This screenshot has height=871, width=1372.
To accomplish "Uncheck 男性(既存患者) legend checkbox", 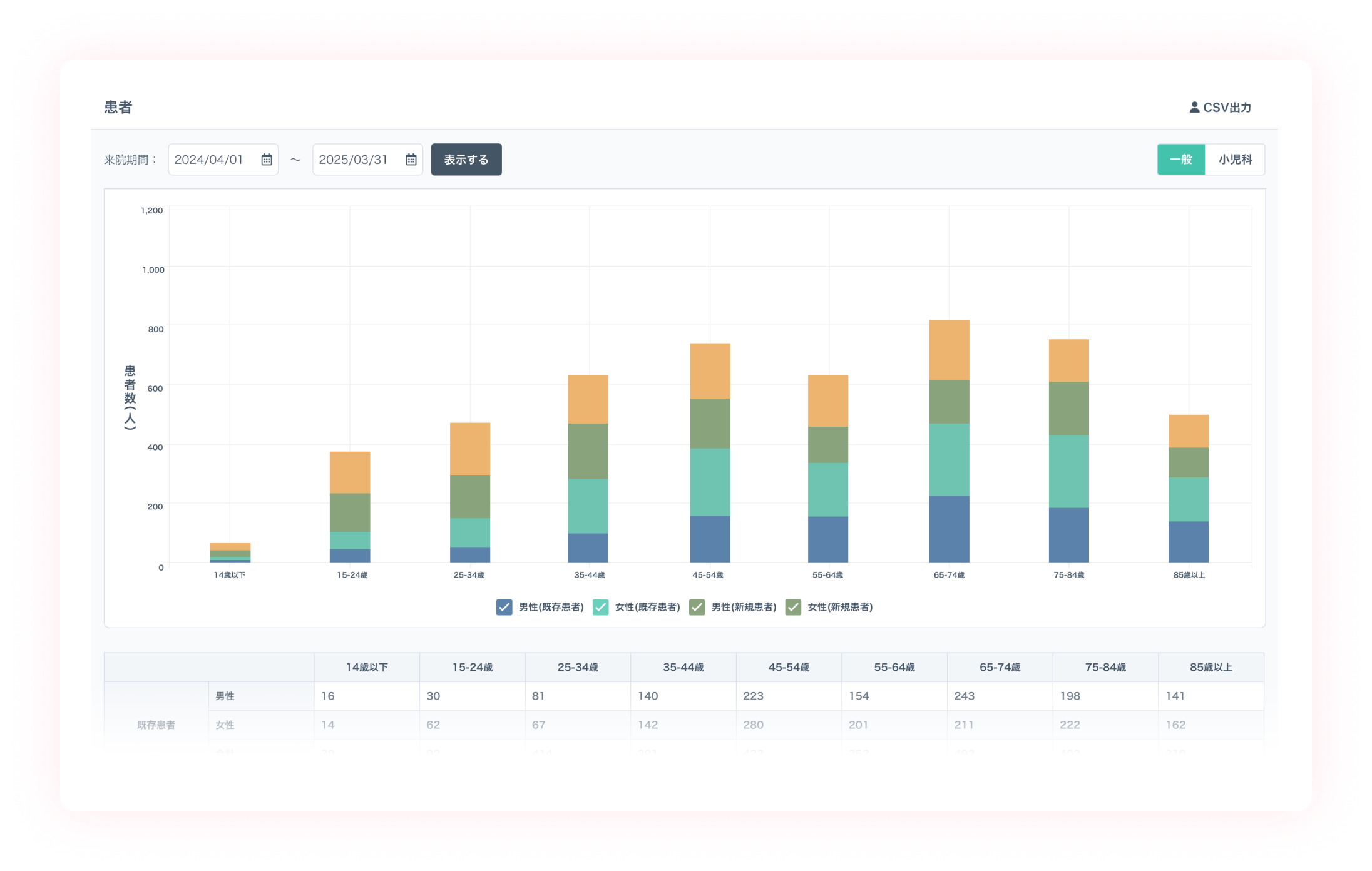I will [504, 607].
